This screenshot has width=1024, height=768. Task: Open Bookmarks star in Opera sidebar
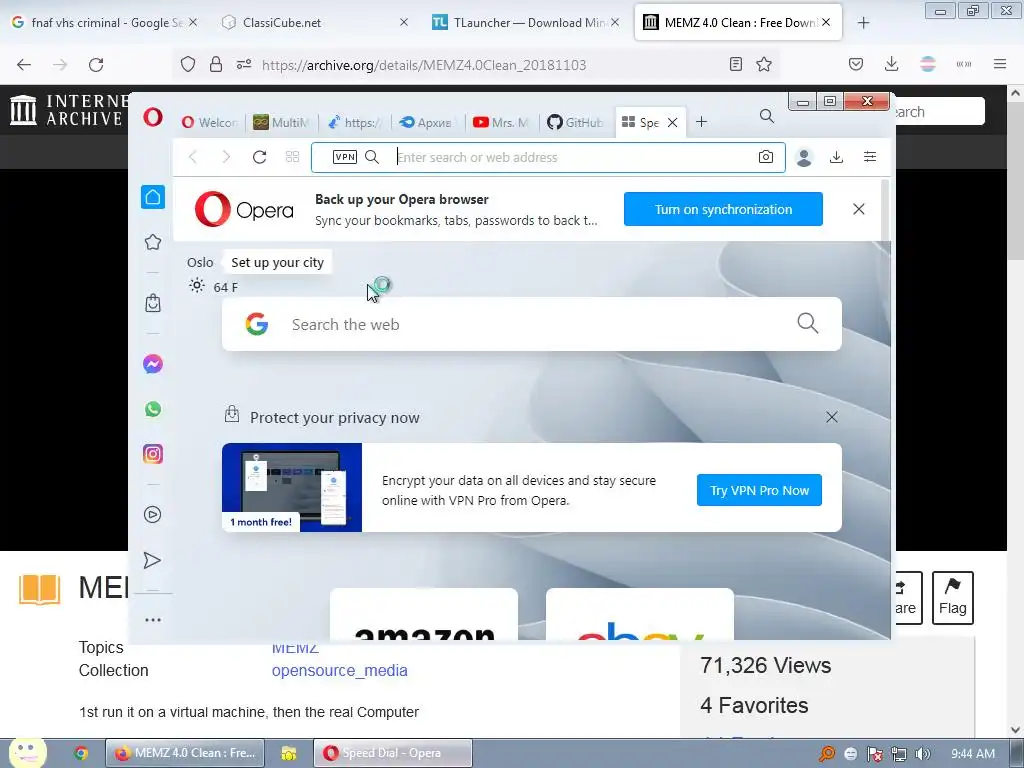coord(153,242)
